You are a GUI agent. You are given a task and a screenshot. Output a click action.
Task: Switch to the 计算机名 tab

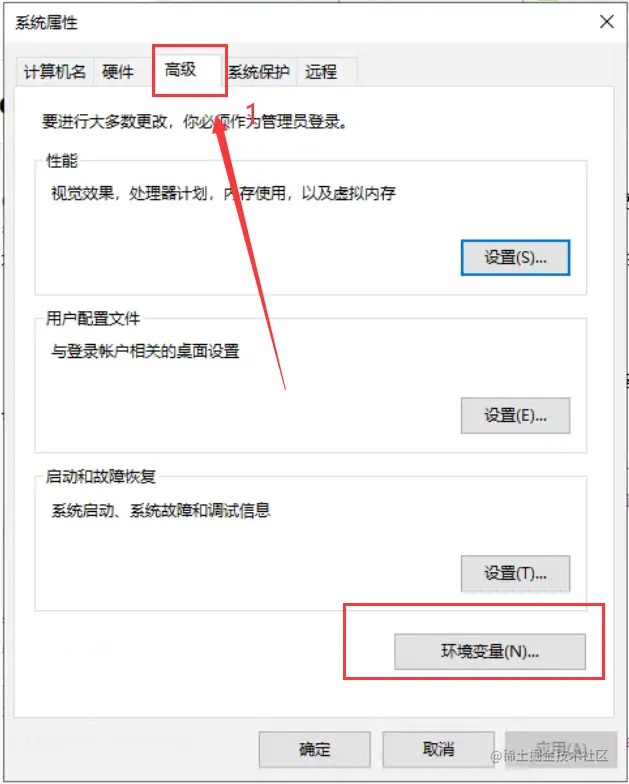pos(55,72)
